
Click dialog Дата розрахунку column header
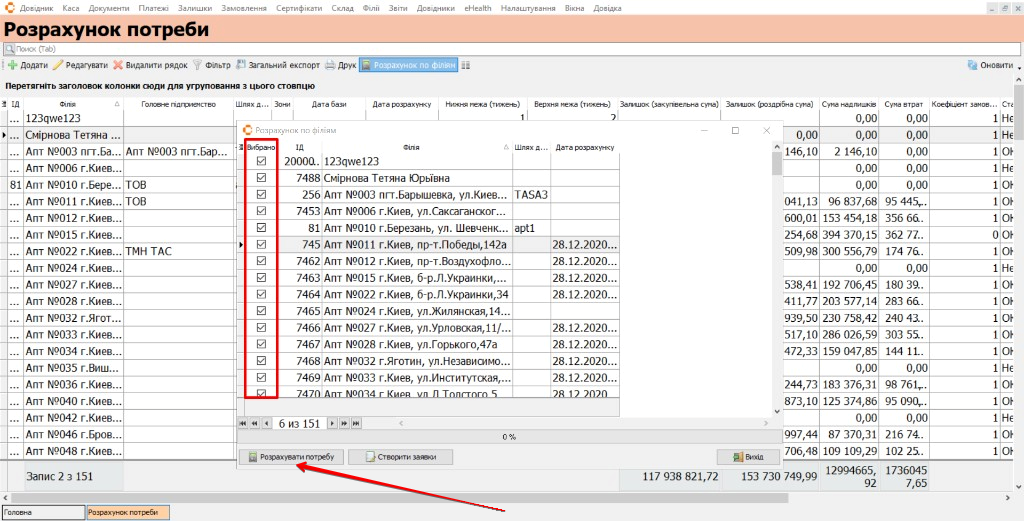(585, 148)
